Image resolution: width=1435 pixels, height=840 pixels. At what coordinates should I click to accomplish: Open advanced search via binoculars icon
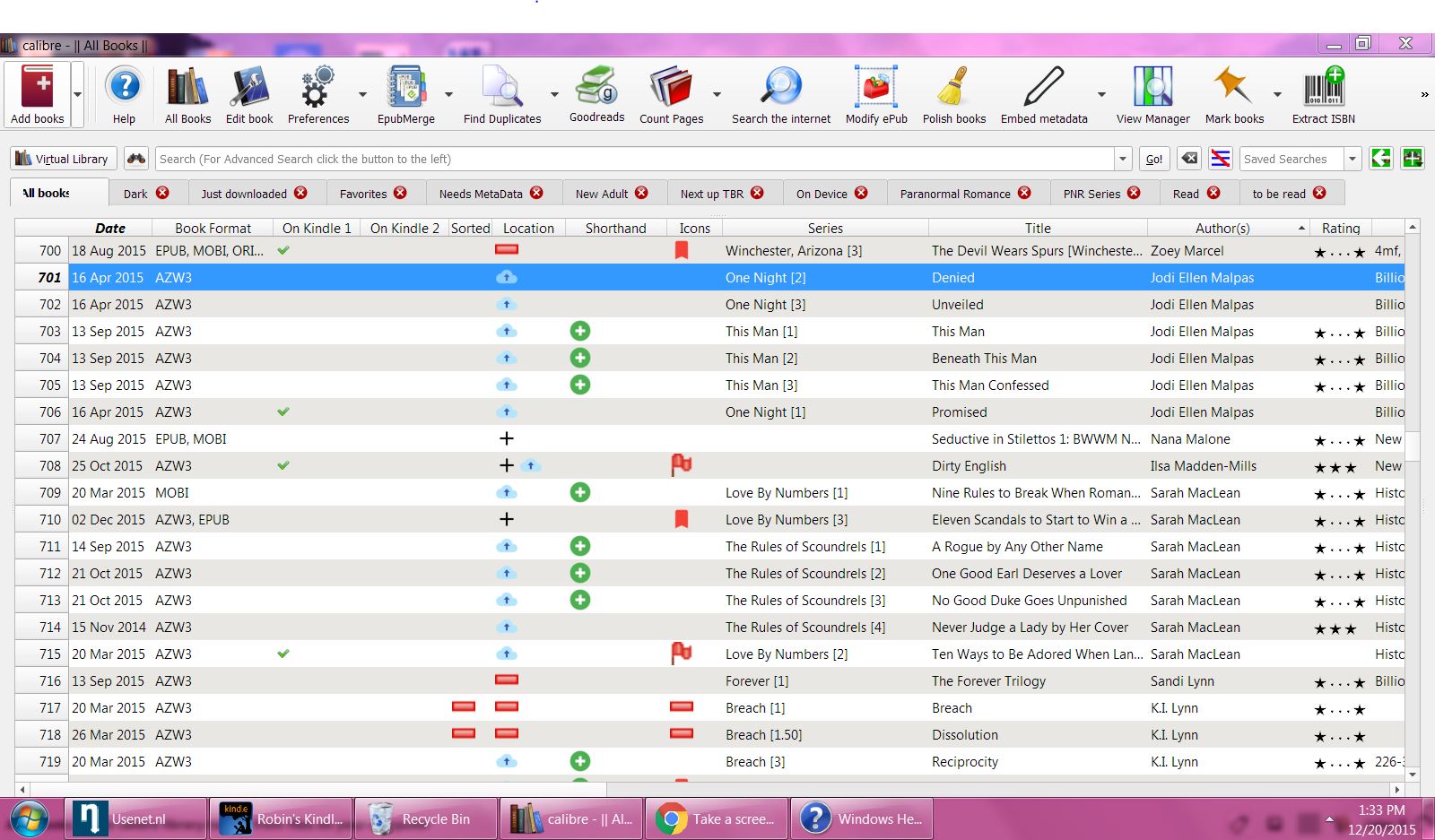tap(136, 159)
